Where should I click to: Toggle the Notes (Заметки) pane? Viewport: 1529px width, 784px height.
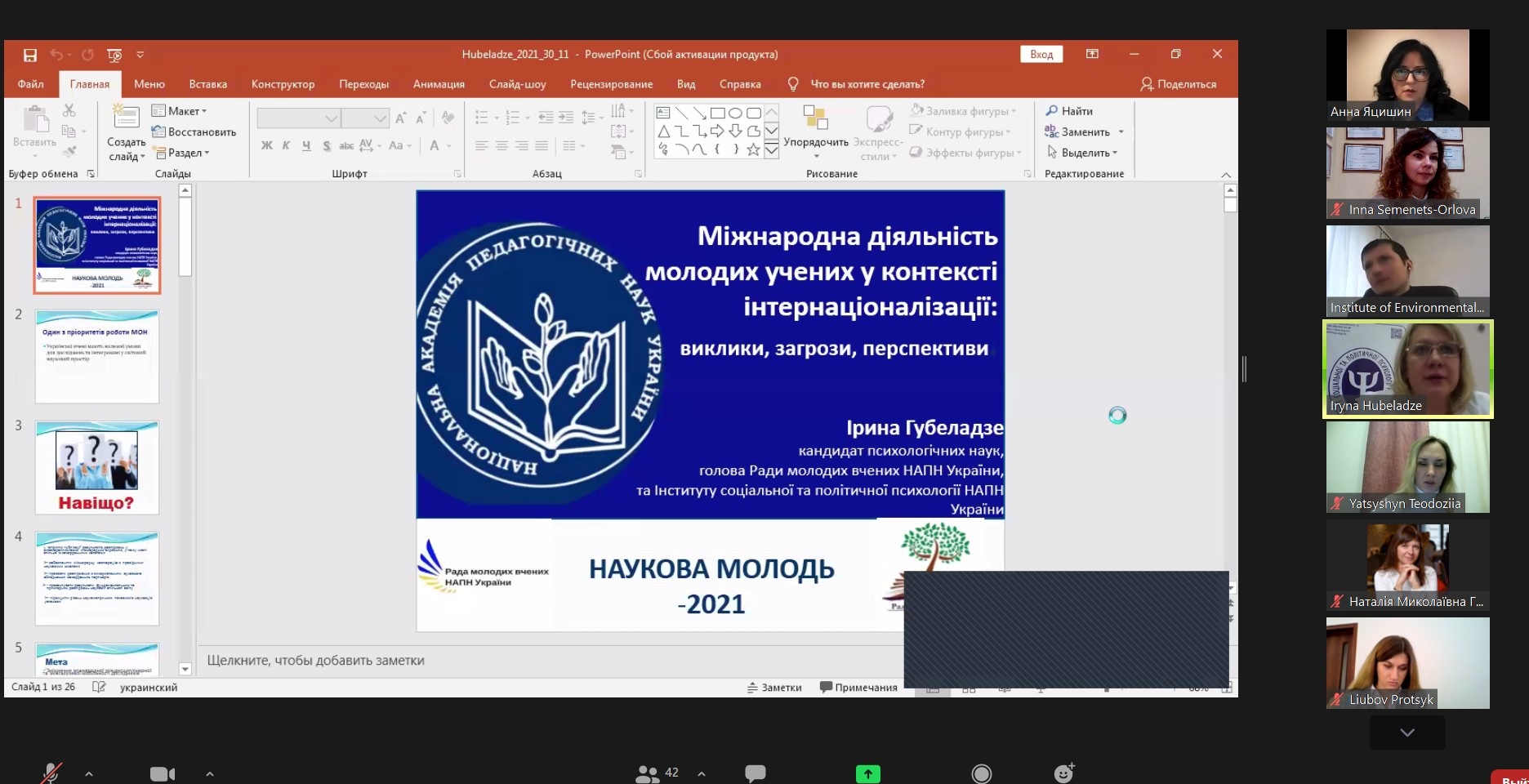coord(774,688)
